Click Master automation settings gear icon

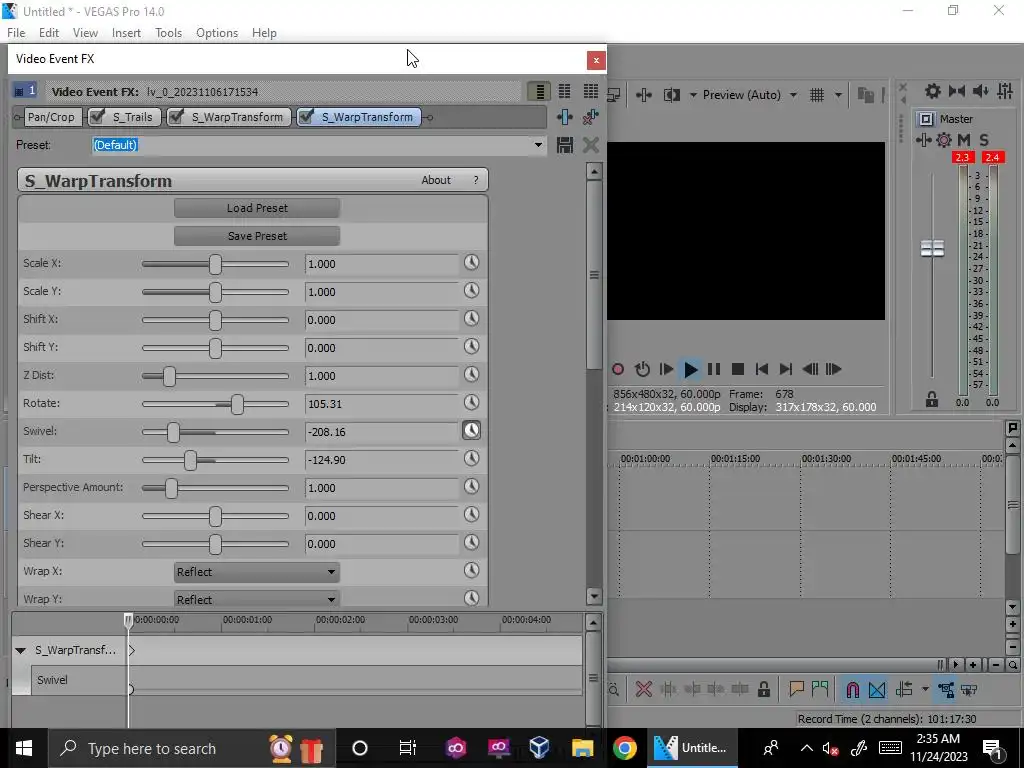click(x=944, y=140)
